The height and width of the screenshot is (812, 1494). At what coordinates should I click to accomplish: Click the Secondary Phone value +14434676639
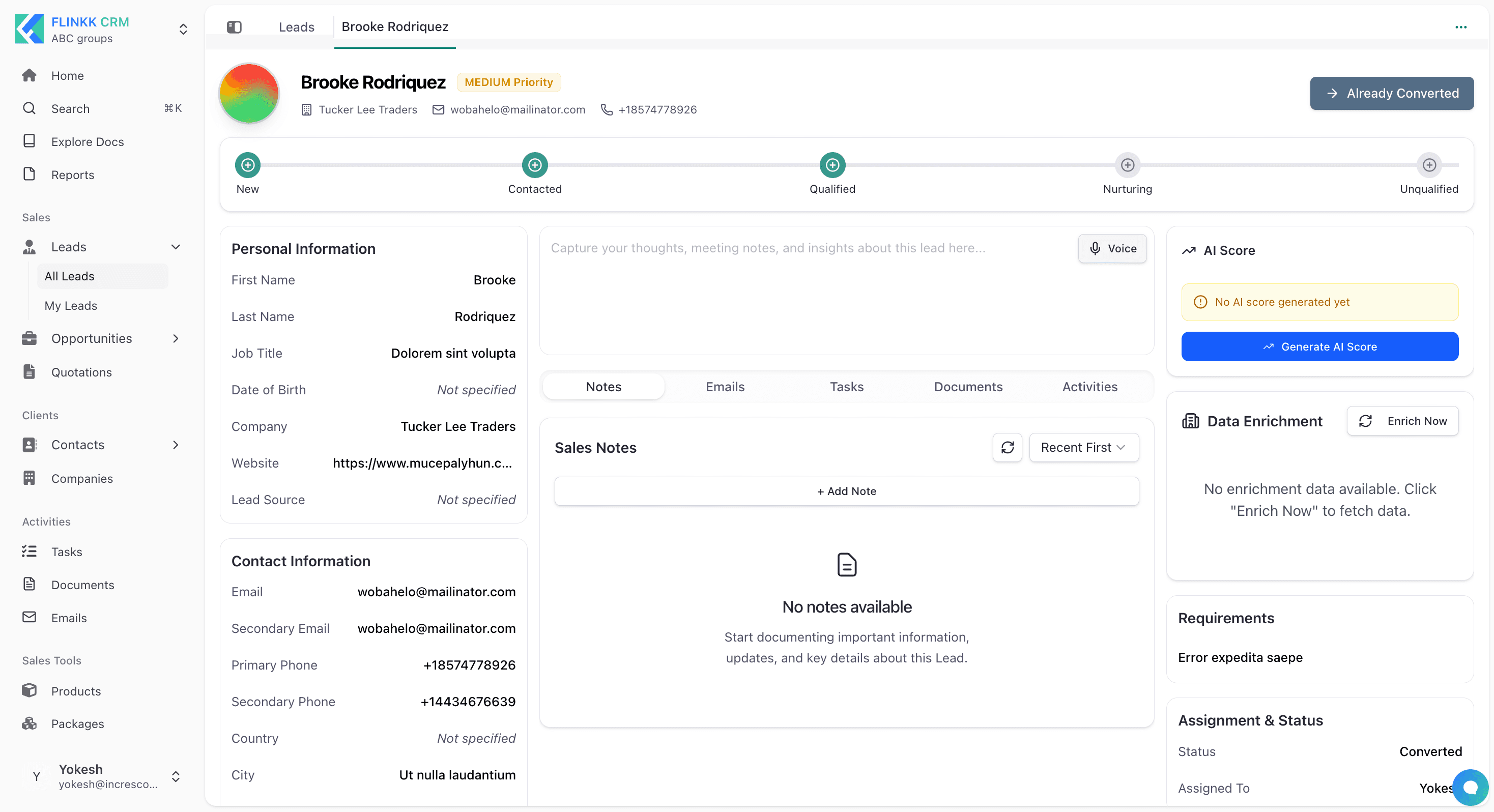point(468,702)
